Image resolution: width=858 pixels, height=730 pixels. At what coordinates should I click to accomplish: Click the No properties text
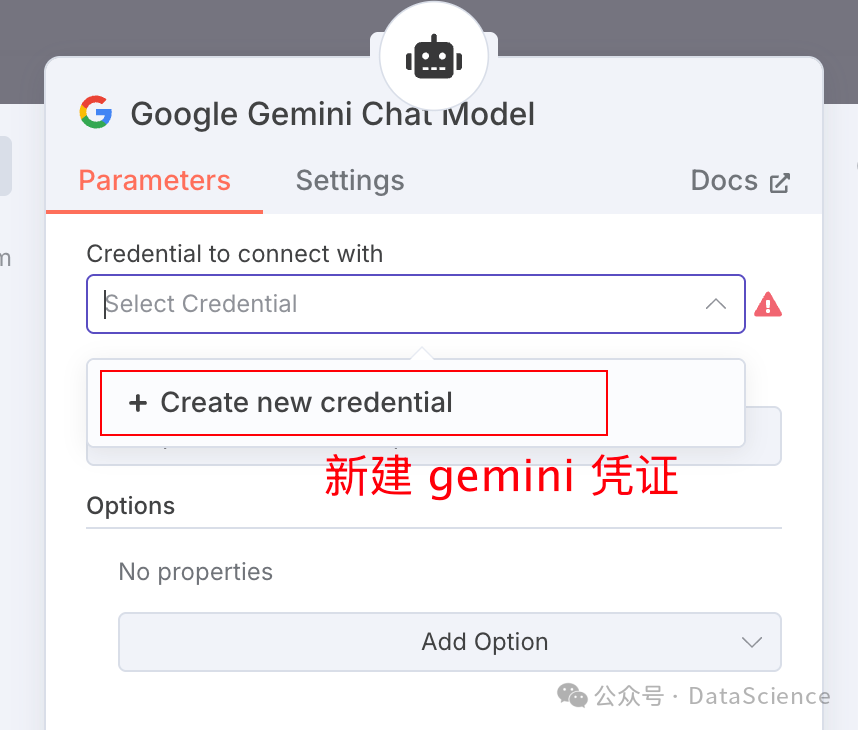coord(196,572)
